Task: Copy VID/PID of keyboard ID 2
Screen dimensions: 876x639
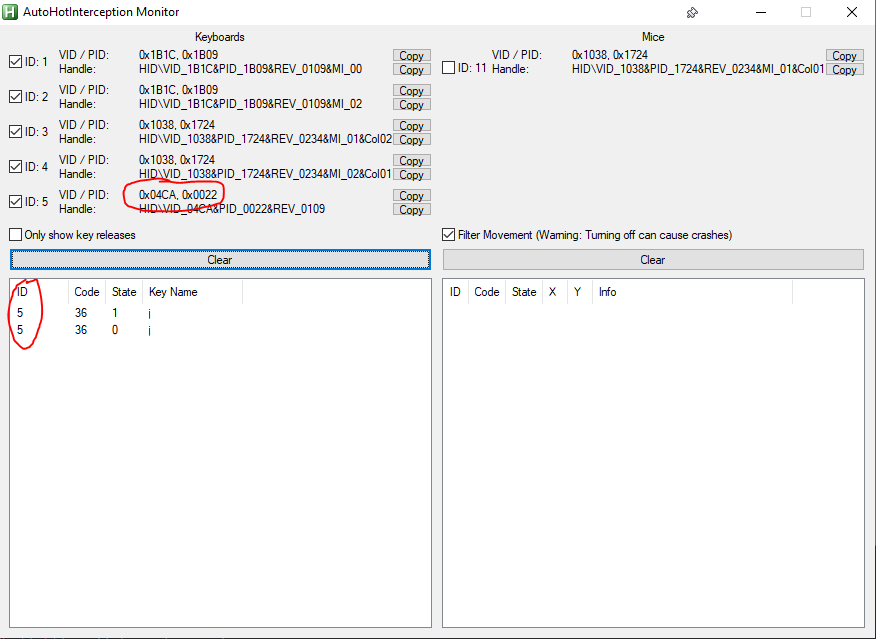Action: (411, 90)
